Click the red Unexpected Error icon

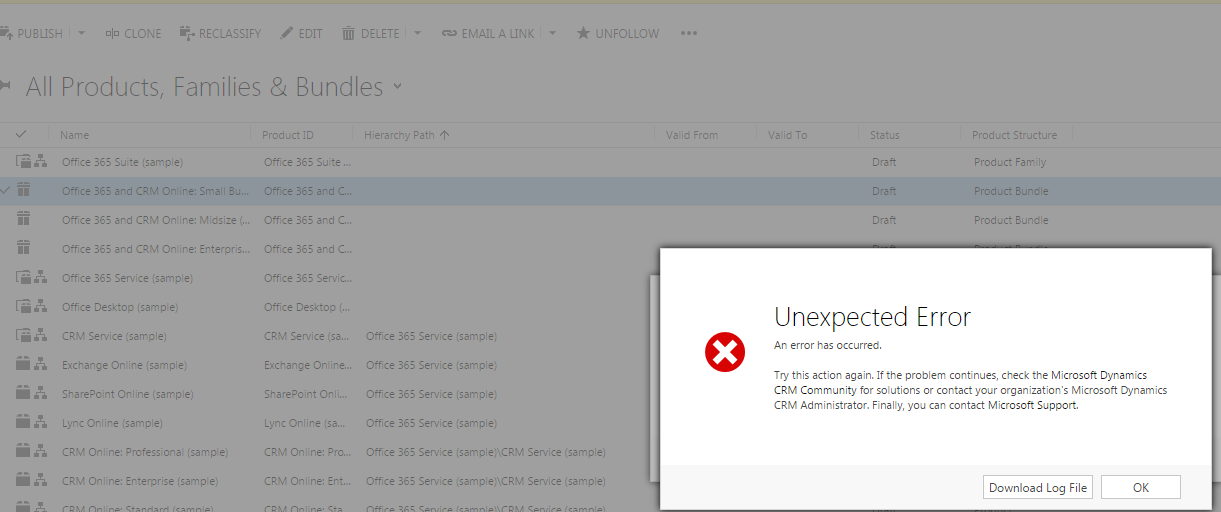[x=725, y=351]
